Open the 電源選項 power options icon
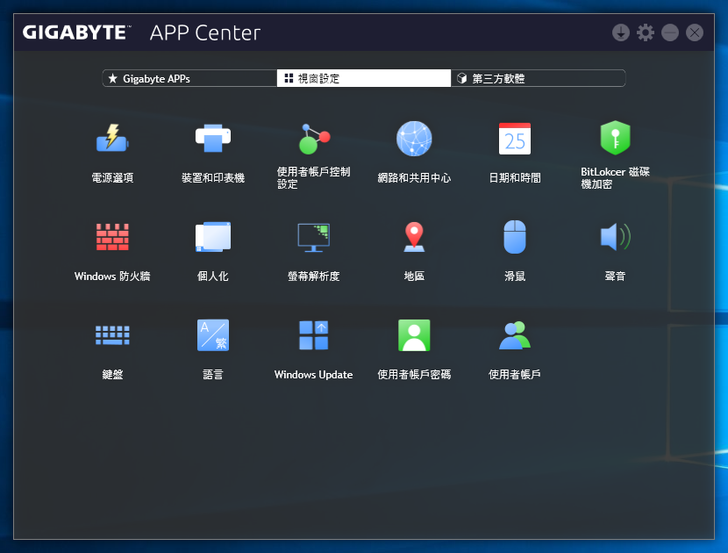This screenshot has width=728, height=553. [x=112, y=139]
